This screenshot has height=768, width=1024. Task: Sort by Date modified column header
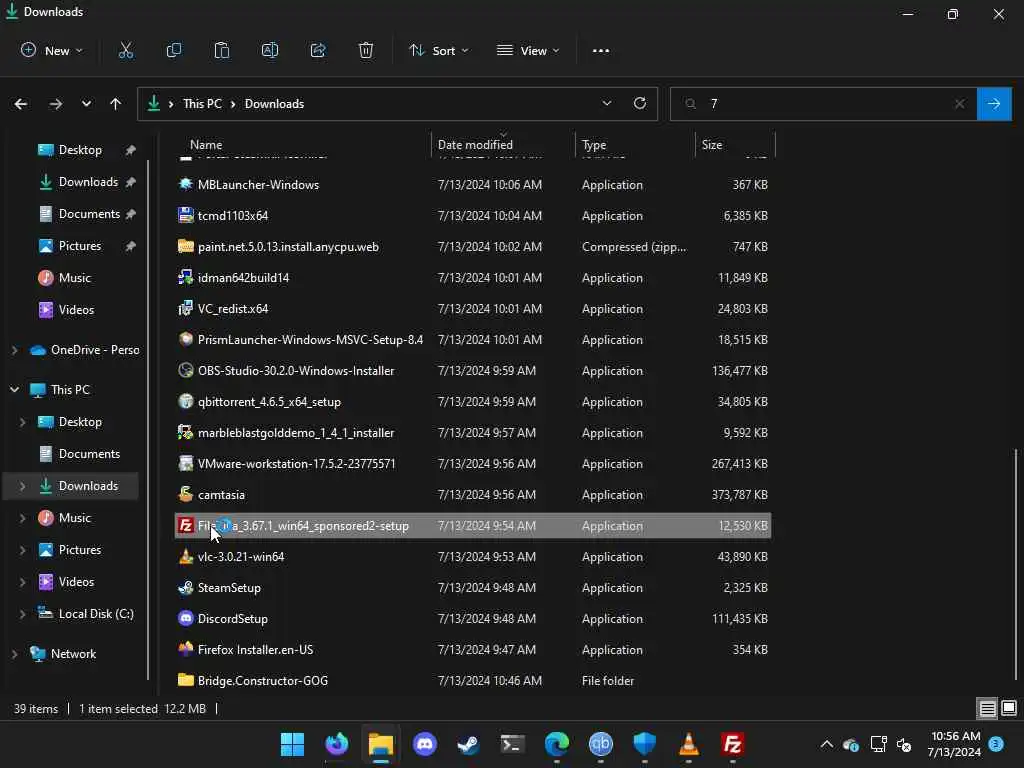pos(503,145)
